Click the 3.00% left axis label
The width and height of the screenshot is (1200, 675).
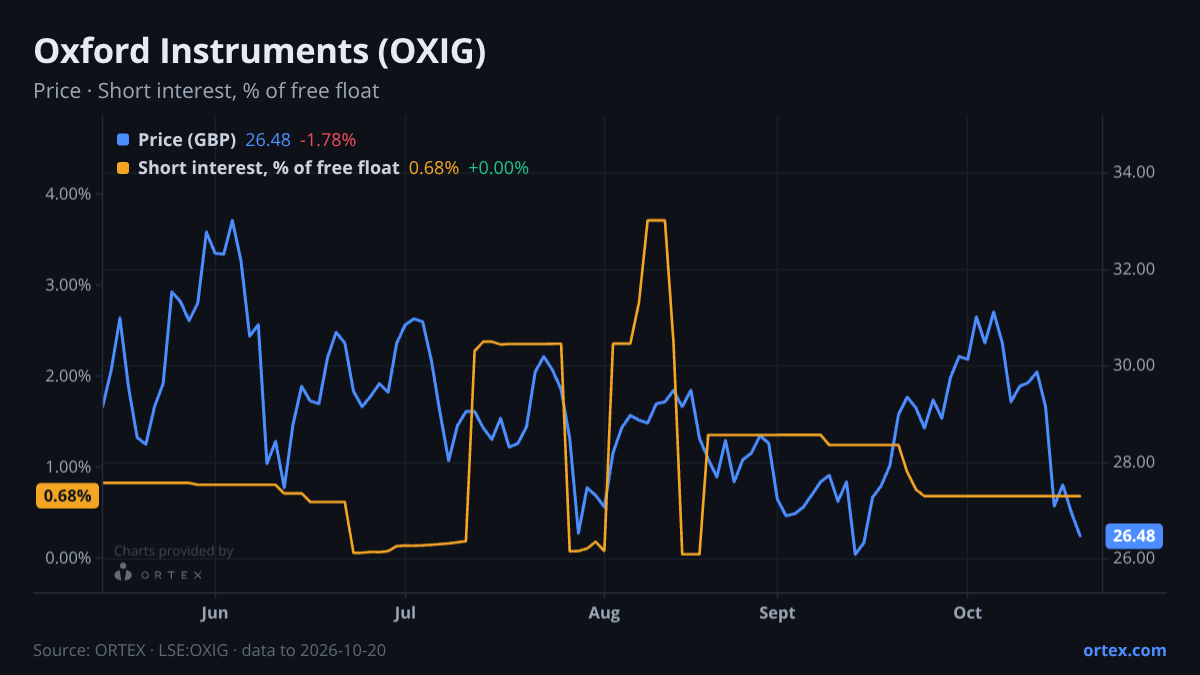click(x=67, y=285)
